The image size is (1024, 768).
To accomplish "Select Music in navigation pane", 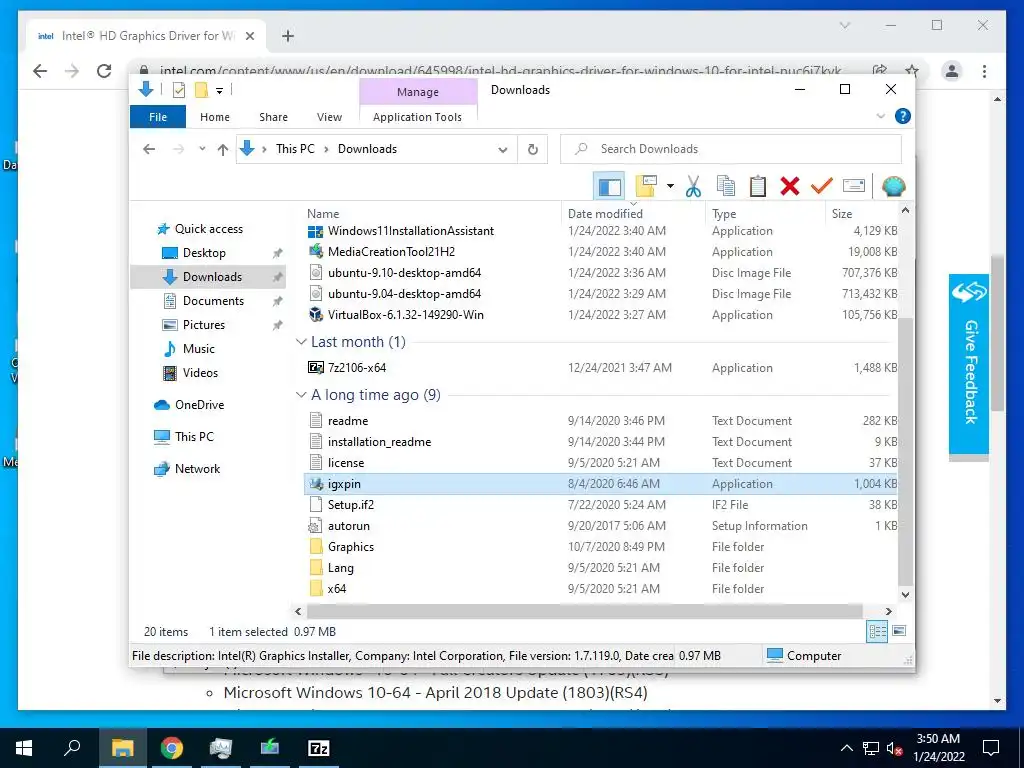I will coord(199,349).
